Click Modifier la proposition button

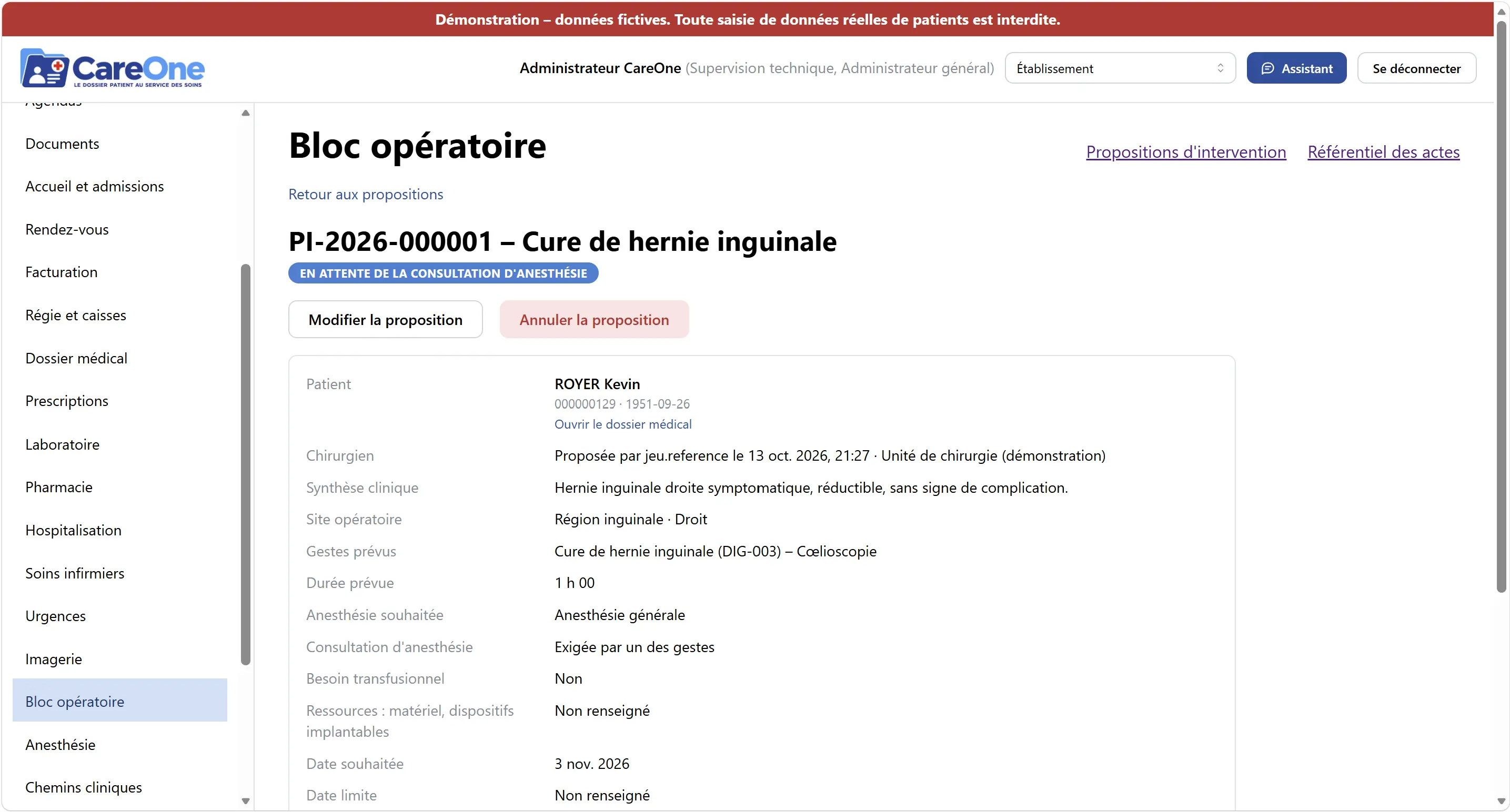(385, 320)
